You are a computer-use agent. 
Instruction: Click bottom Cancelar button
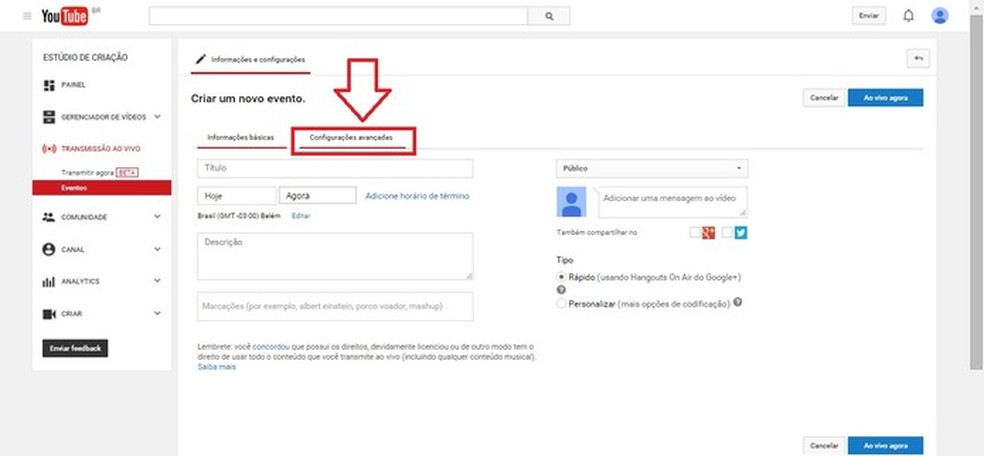pyautogui.click(x=824, y=445)
